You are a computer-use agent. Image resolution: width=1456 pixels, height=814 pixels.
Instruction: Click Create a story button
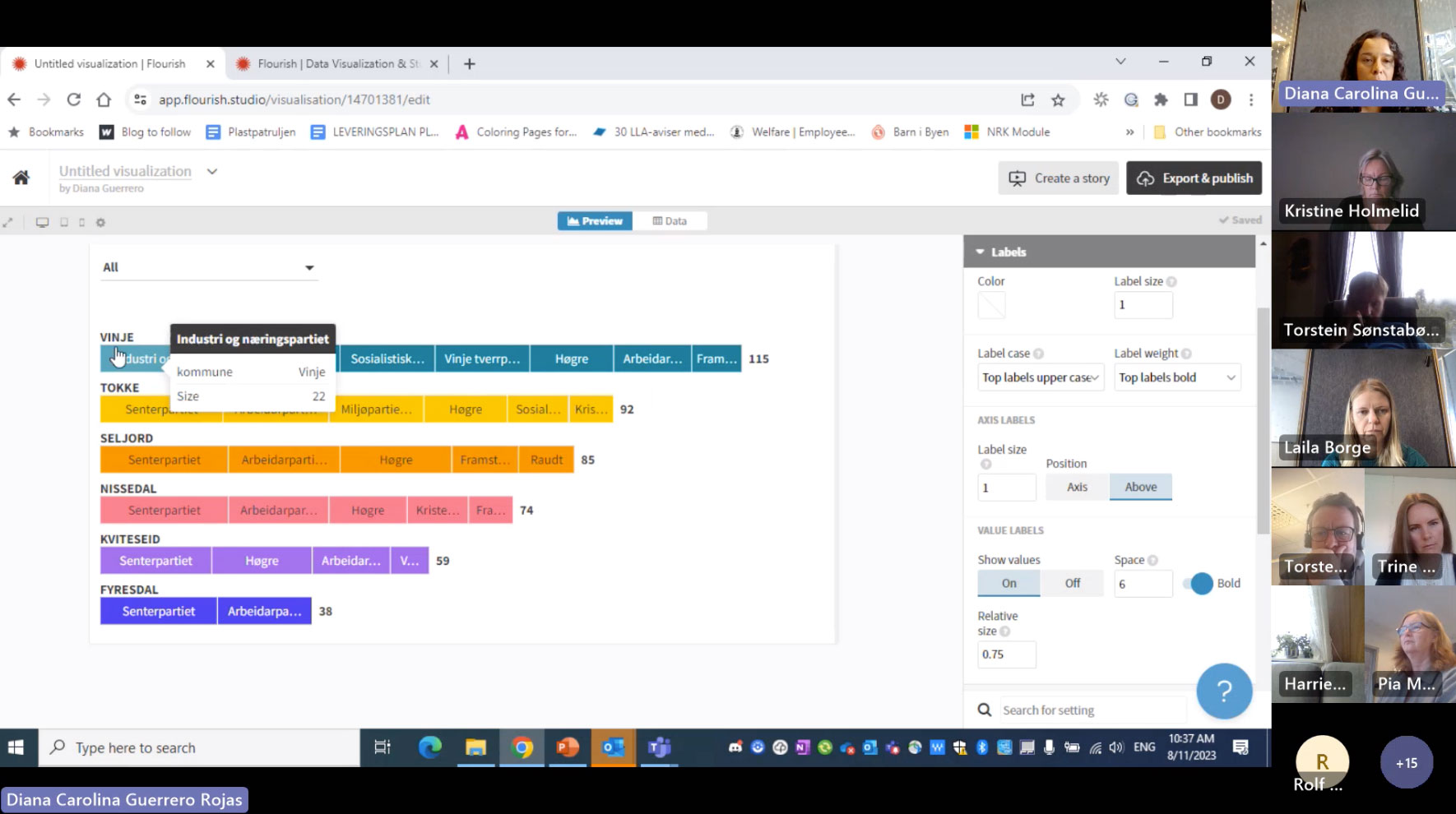tap(1059, 178)
